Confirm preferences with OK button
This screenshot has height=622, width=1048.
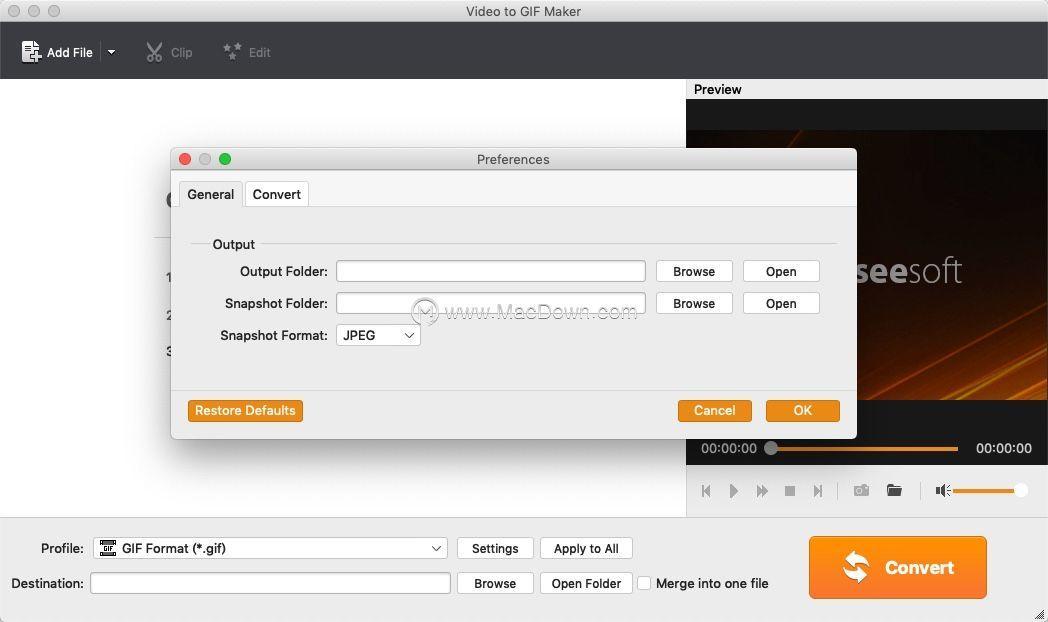tap(803, 411)
